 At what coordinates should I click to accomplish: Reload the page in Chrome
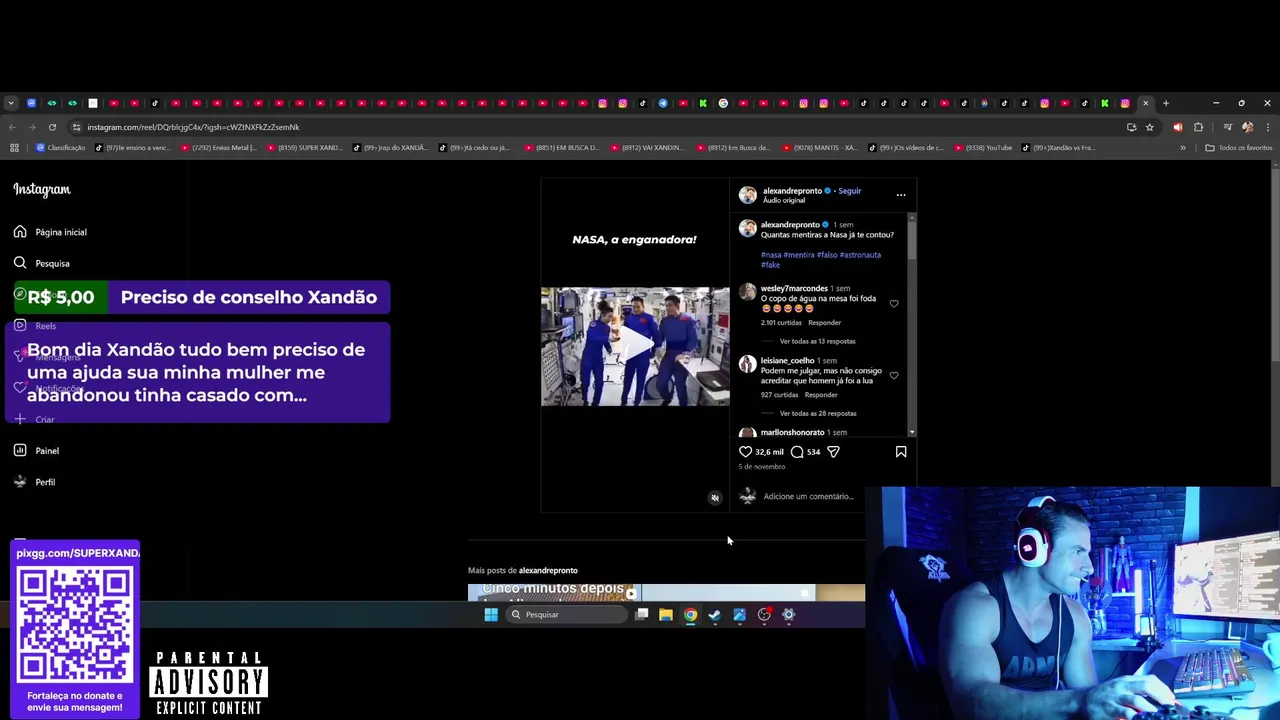tap(52, 127)
